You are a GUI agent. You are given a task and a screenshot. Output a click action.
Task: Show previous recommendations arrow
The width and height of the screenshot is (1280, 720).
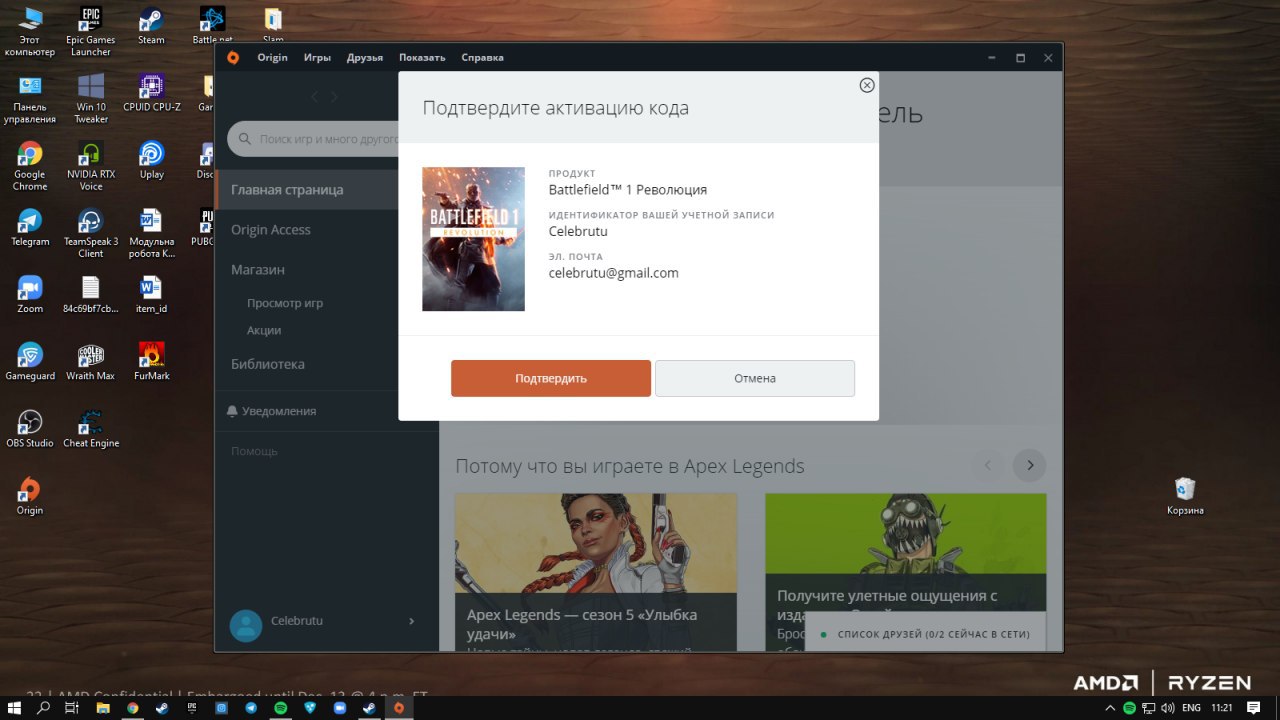988,465
